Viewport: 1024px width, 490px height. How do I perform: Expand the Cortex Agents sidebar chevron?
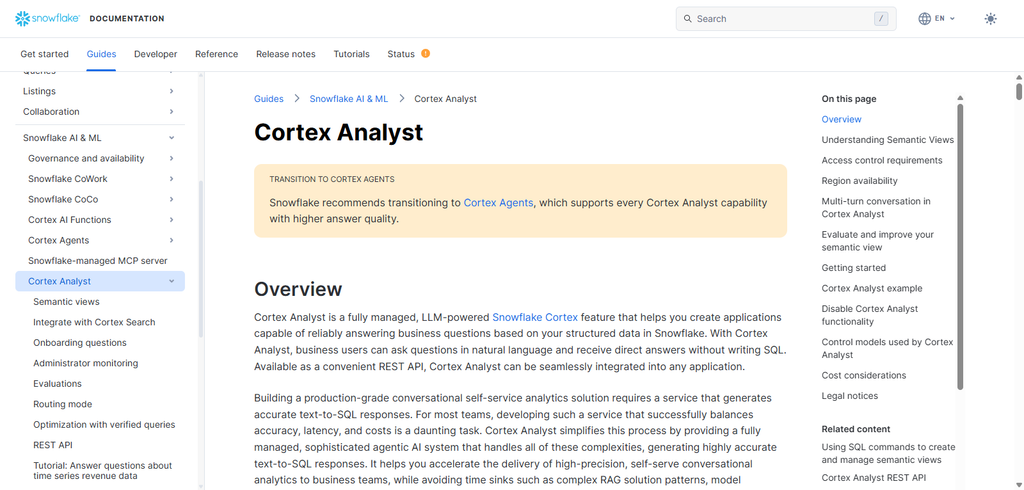[171, 240]
